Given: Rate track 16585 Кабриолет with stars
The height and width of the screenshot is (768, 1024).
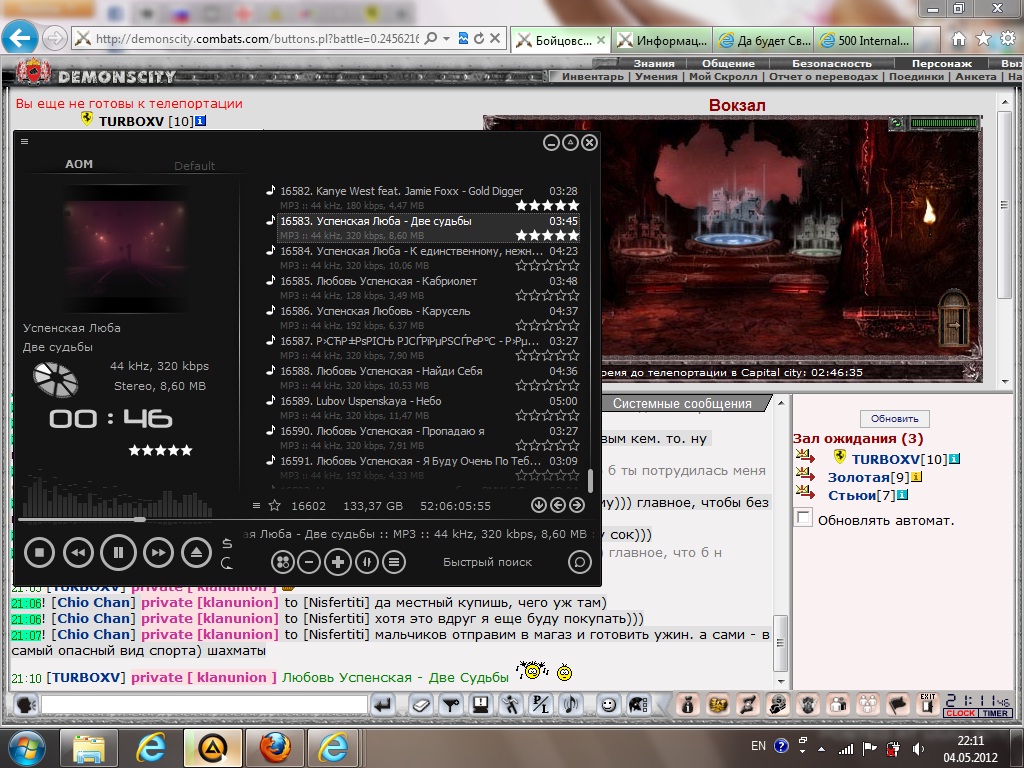Looking at the screenshot, I should 547,295.
